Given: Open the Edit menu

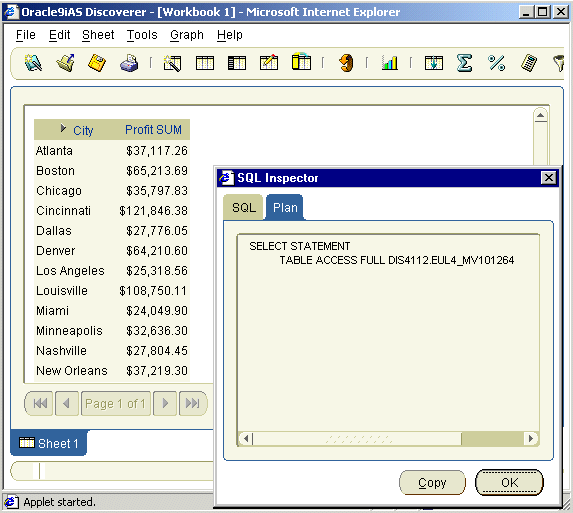Looking at the screenshot, I should [x=59, y=35].
